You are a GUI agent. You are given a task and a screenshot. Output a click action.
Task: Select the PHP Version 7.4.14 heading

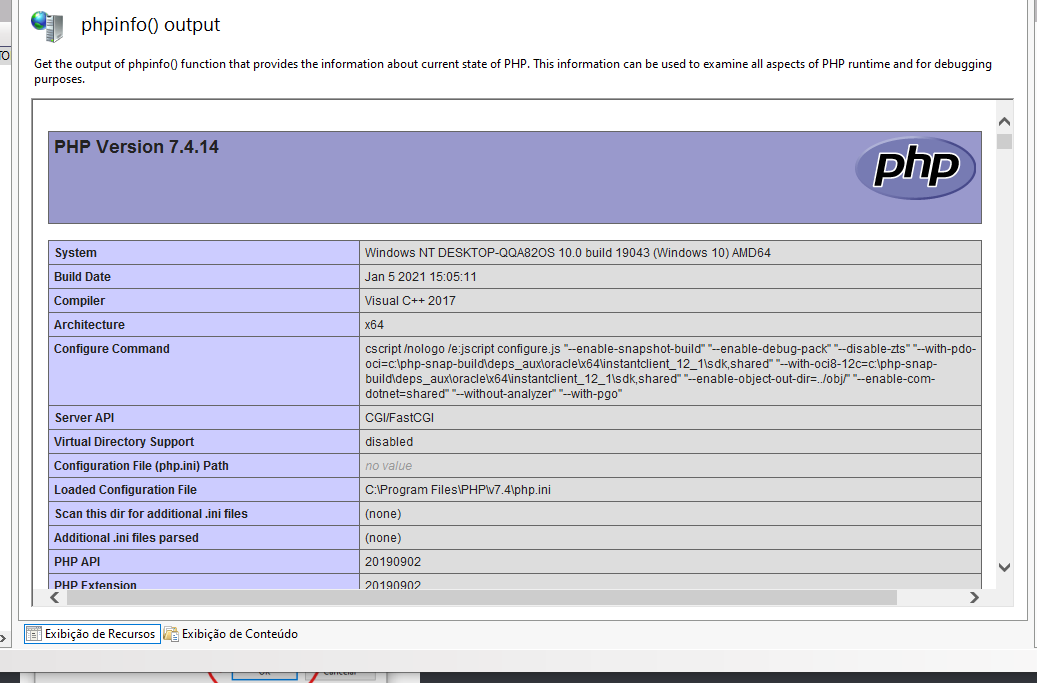pyautogui.click(x=136, y=147)
